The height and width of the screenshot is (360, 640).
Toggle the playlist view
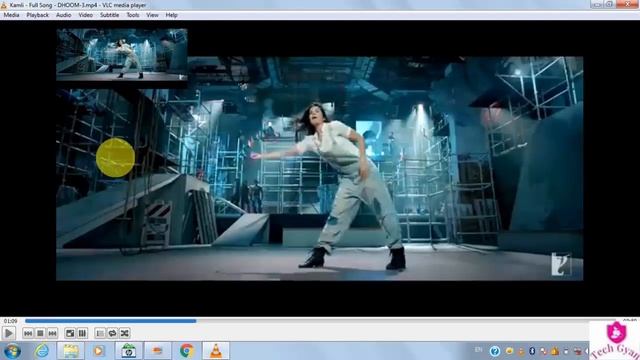100,333
